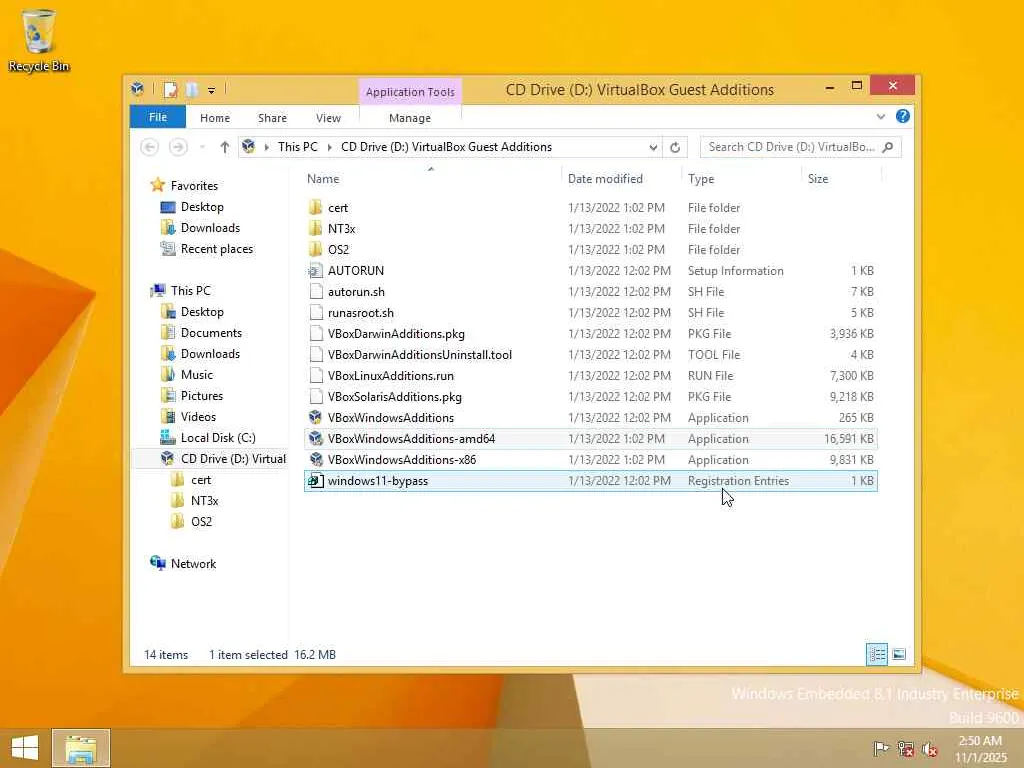This screenshot has height=768, width=1024.
Task: Click the Properties icon in quick access toolbar
Action: click(170, 89)
